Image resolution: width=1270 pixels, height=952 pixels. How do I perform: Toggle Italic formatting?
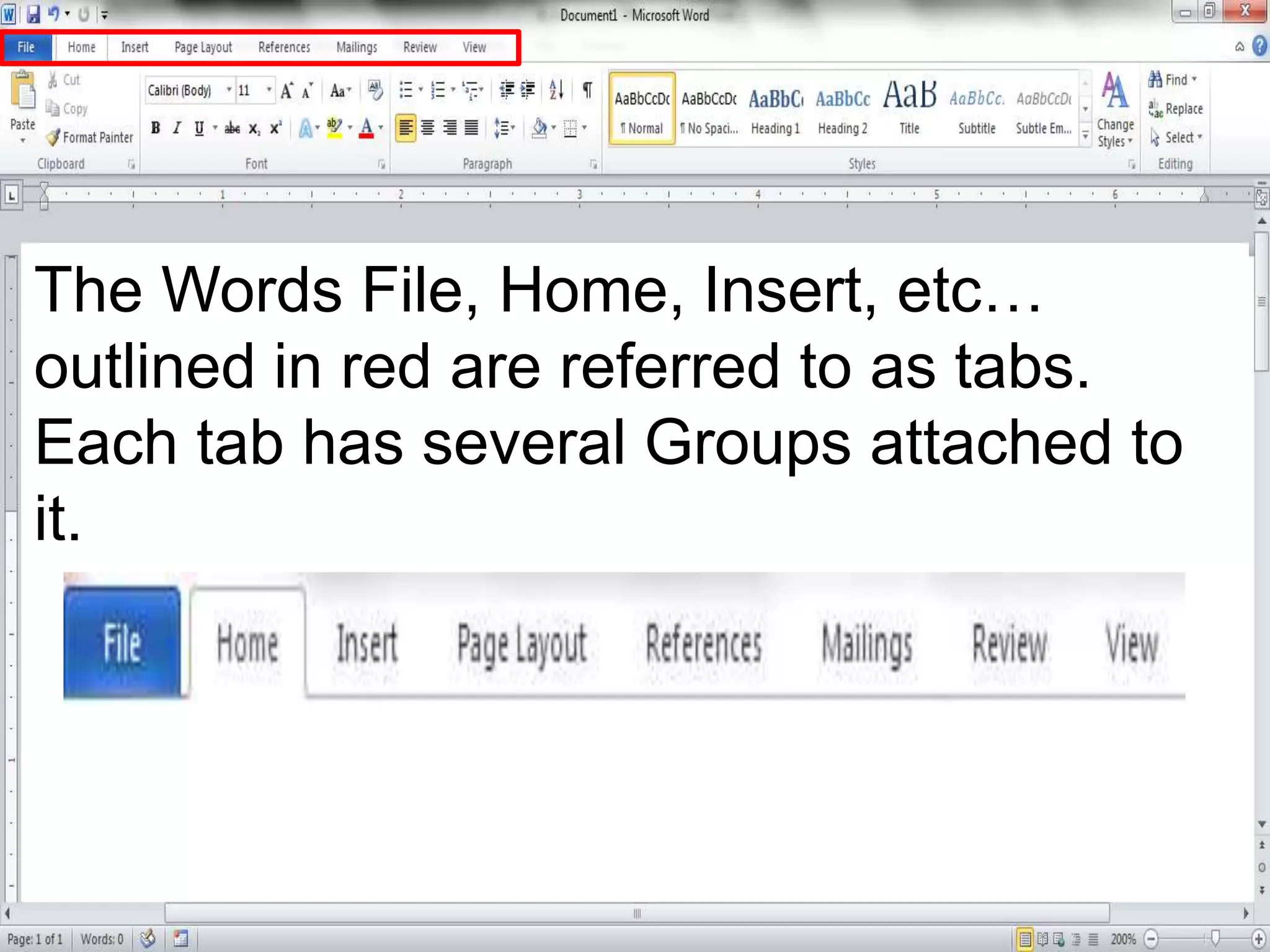[177, 128]
